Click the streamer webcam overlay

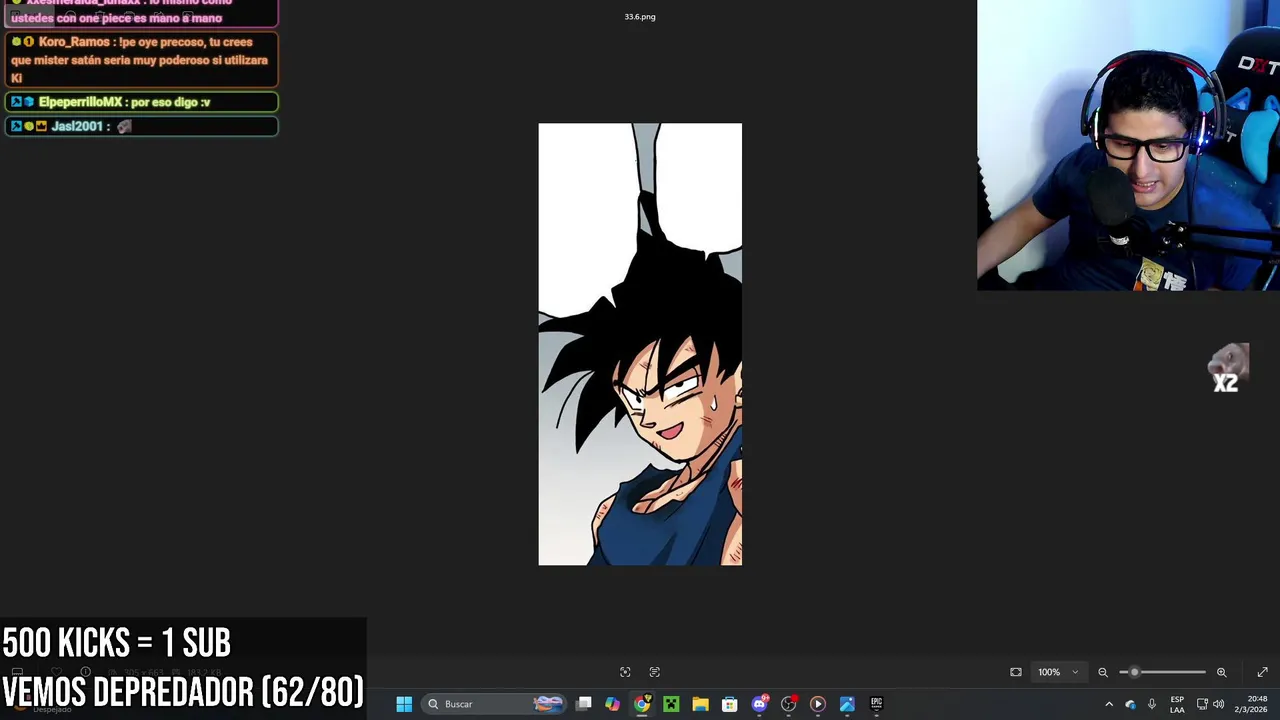[1128, 145]
